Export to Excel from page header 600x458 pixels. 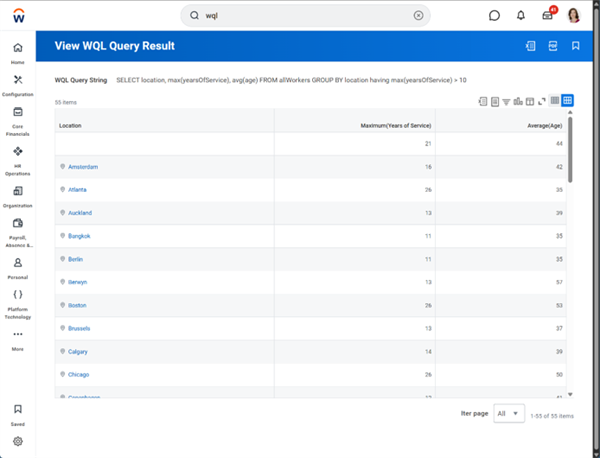[530, 46]
